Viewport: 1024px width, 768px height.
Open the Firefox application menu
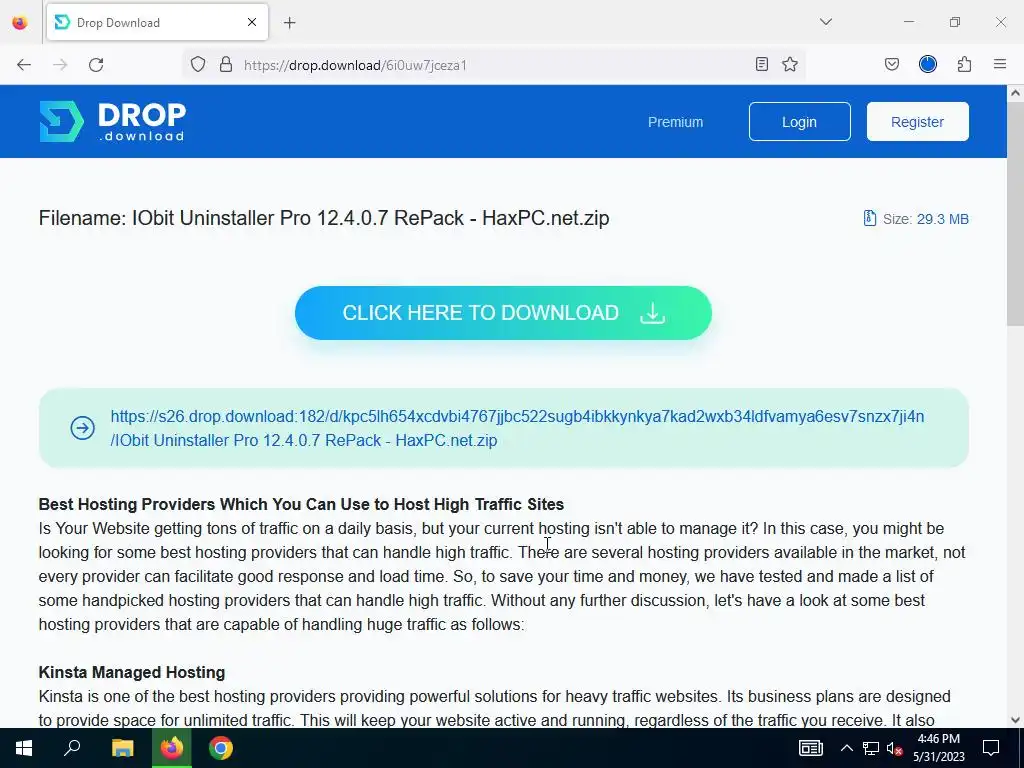click(1000, 64)
